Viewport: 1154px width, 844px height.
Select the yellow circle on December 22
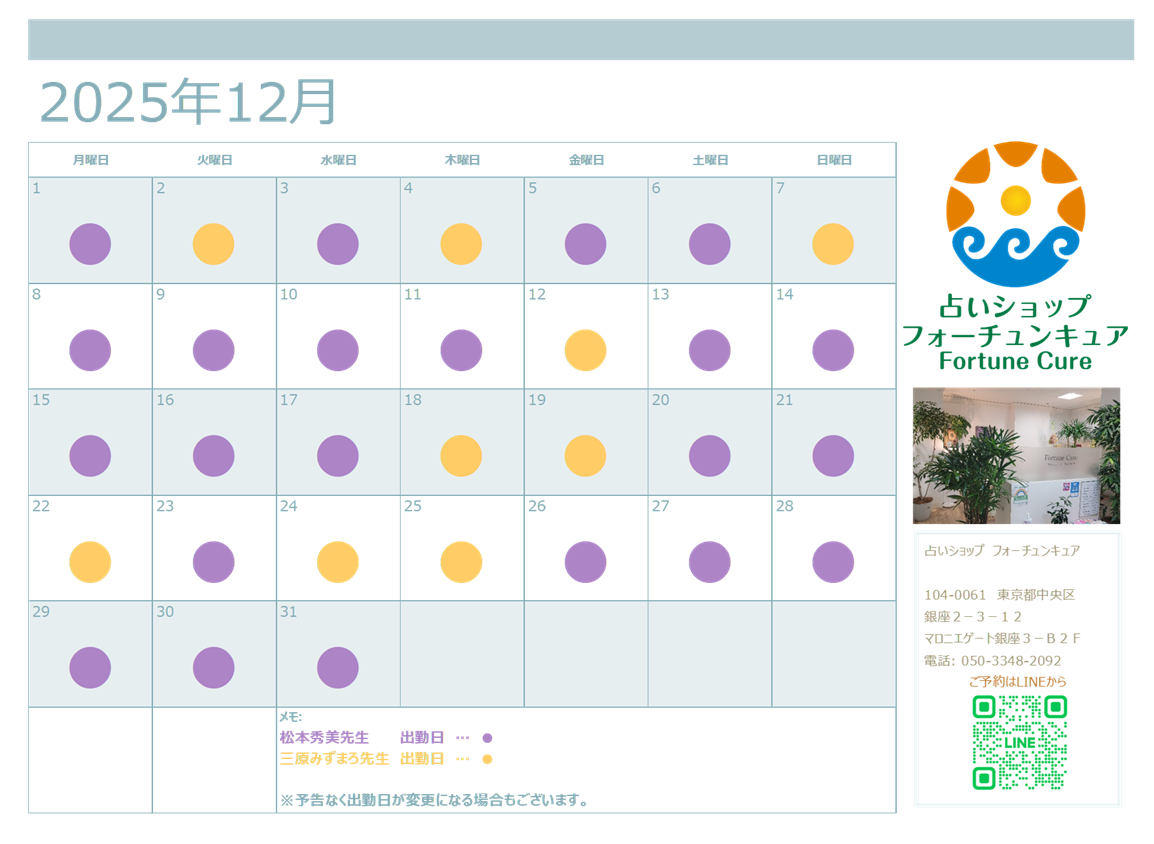[x=90, y=562]
